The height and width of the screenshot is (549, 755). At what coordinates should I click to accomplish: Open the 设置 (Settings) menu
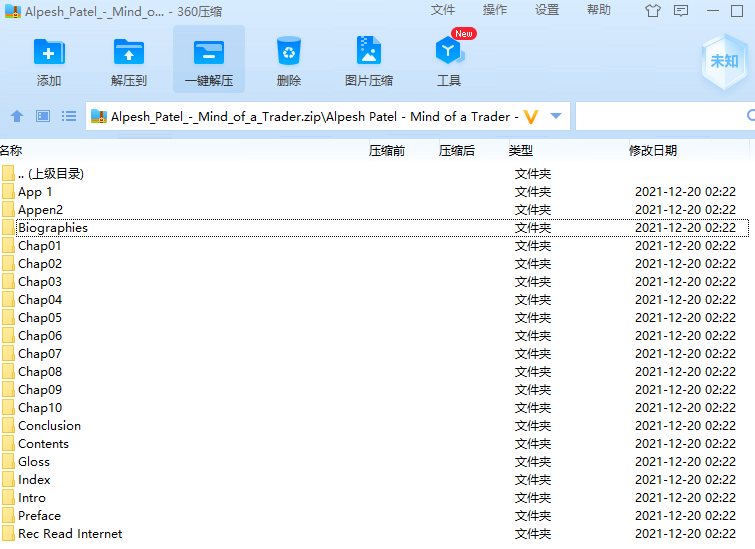pyautogui.click(x=547, y=10)
